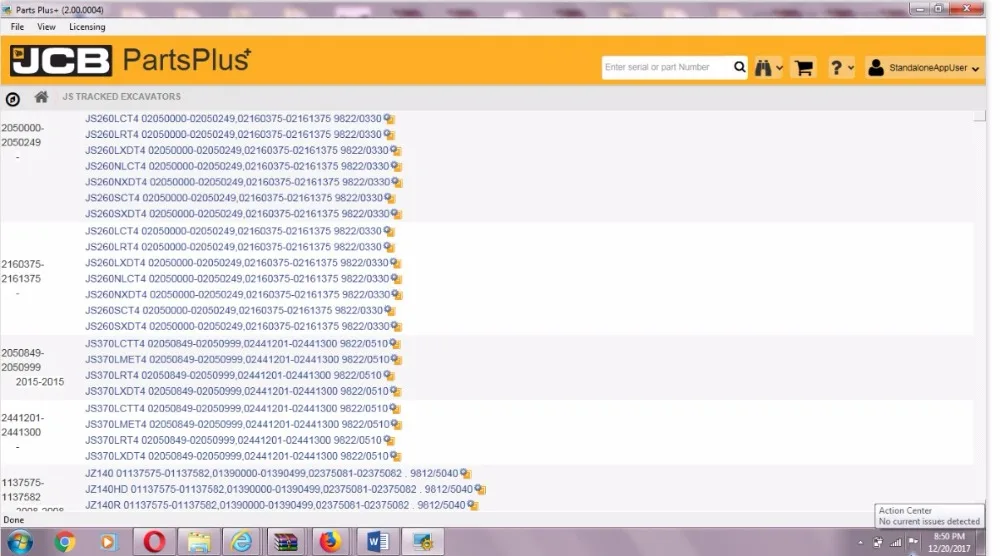The width and height of the screenshot is (1000, 556).
Task: Click catalogue icon beside JZ140R row
Action: click(x=473, y=505)
